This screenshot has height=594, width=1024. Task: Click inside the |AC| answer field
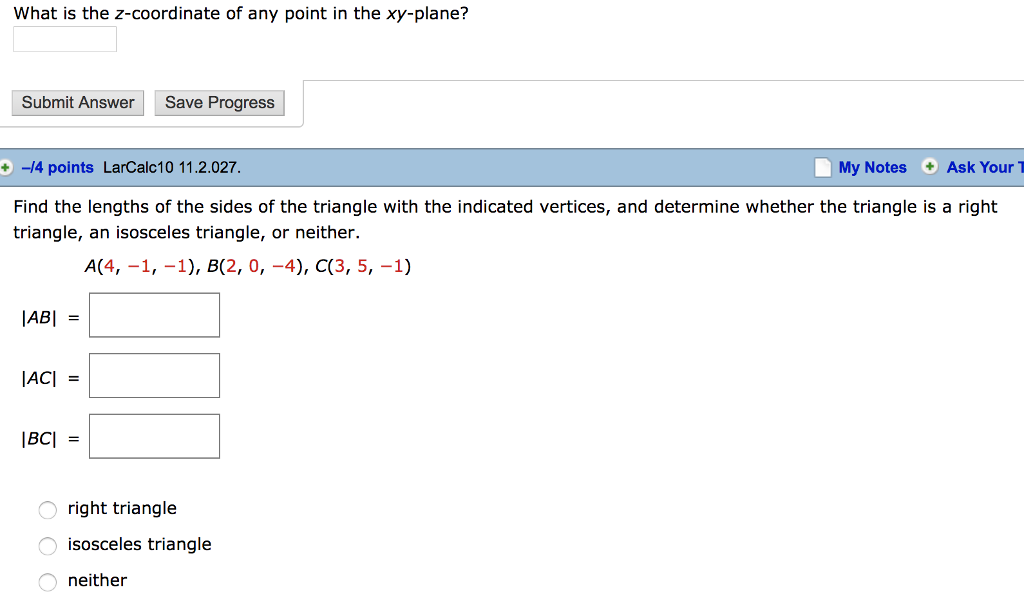[154, 375]
